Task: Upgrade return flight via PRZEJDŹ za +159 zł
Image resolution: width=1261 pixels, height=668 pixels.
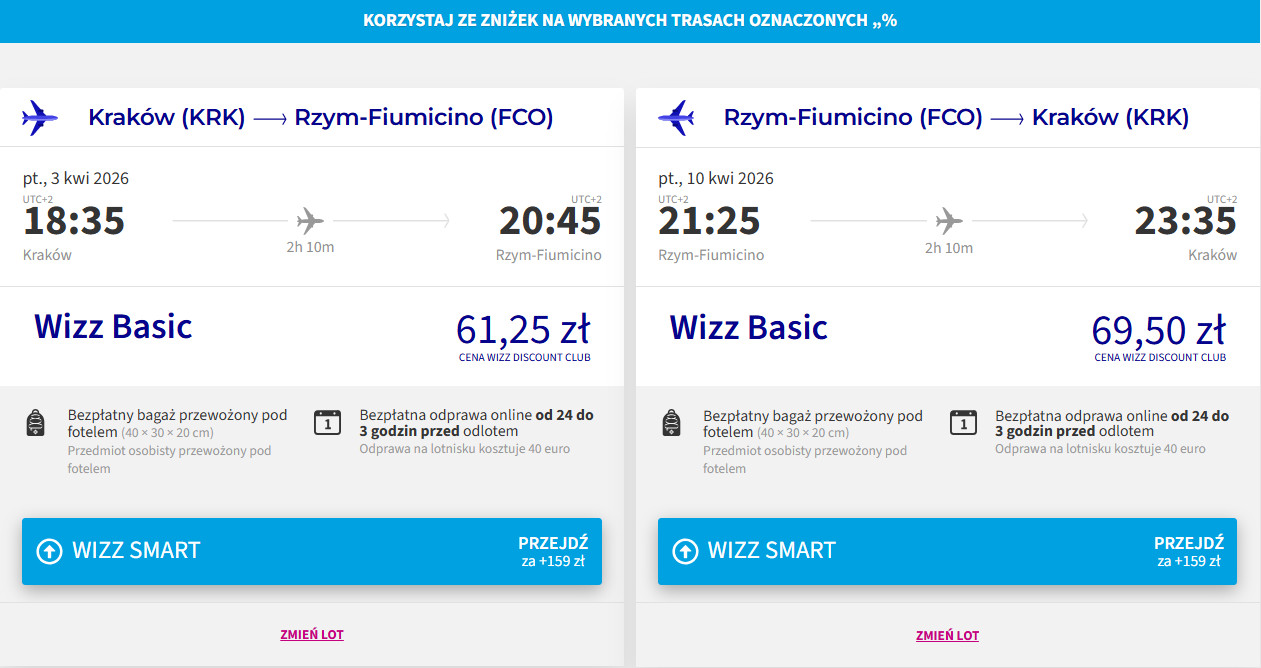Action: pyautogui.click(x=1188, y=551)
